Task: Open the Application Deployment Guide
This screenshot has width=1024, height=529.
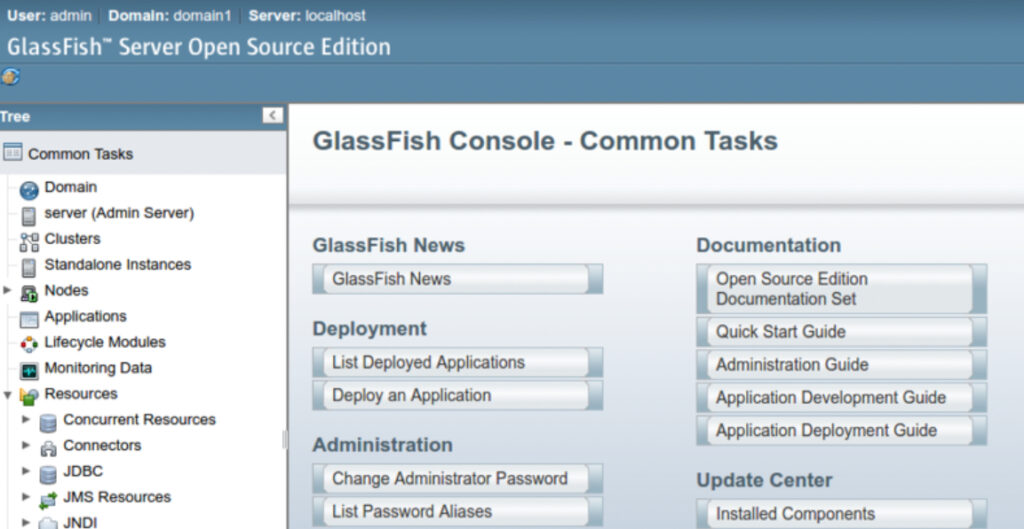Action: [842, 430]
